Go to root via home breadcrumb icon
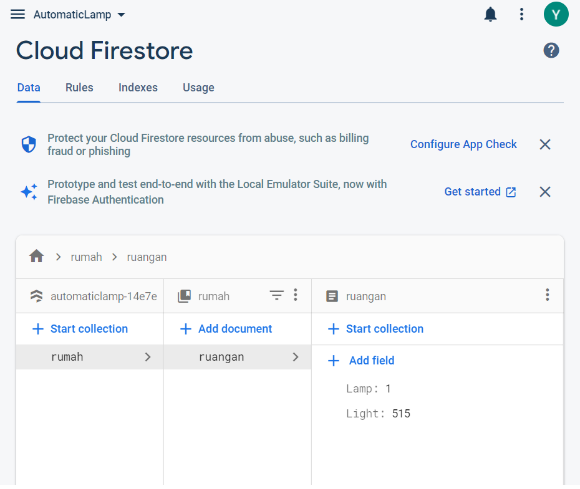Screen dimensions: 580x489 (x=37, y=256)
